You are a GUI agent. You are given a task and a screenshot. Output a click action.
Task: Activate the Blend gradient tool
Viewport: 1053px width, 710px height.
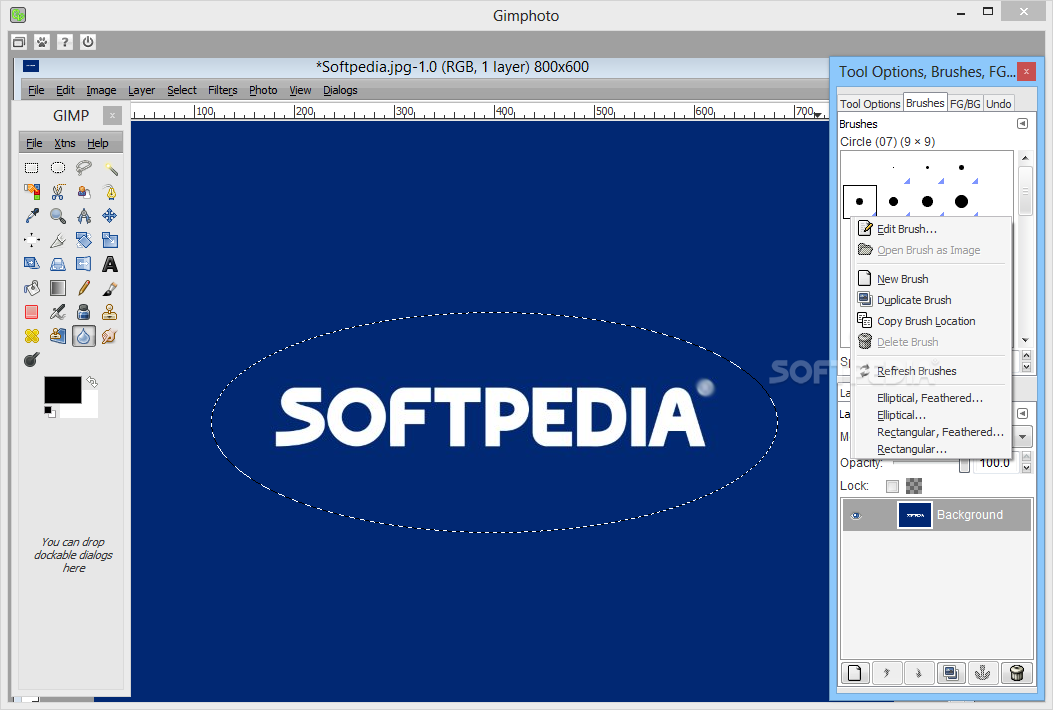click(58, 288)
